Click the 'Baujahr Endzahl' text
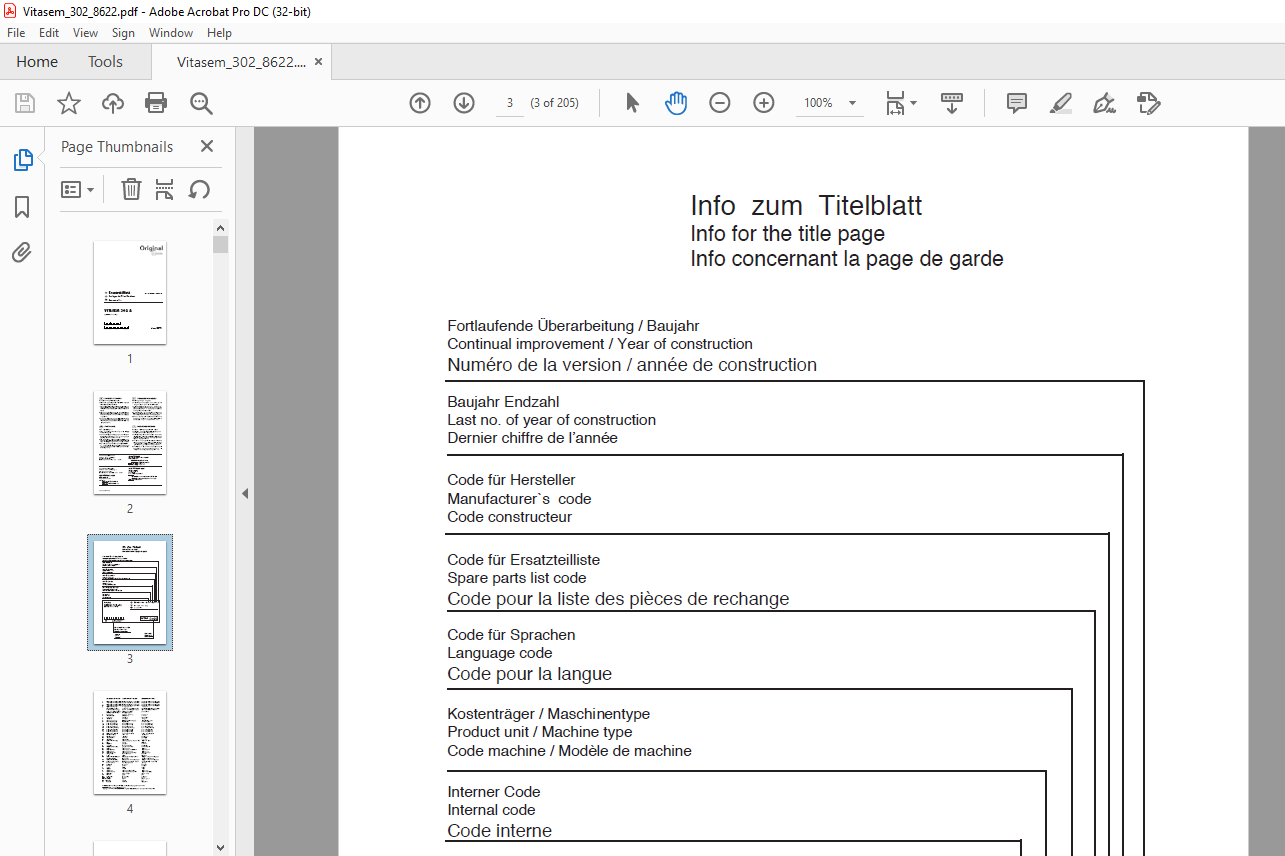Image resolution: width=1285 pixels, height=856 pixels. pyautogui.click(x=503, y=402)
